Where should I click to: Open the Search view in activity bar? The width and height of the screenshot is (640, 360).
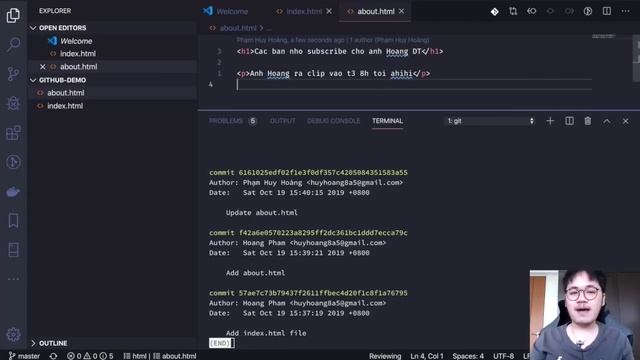(x=13, y=45)
